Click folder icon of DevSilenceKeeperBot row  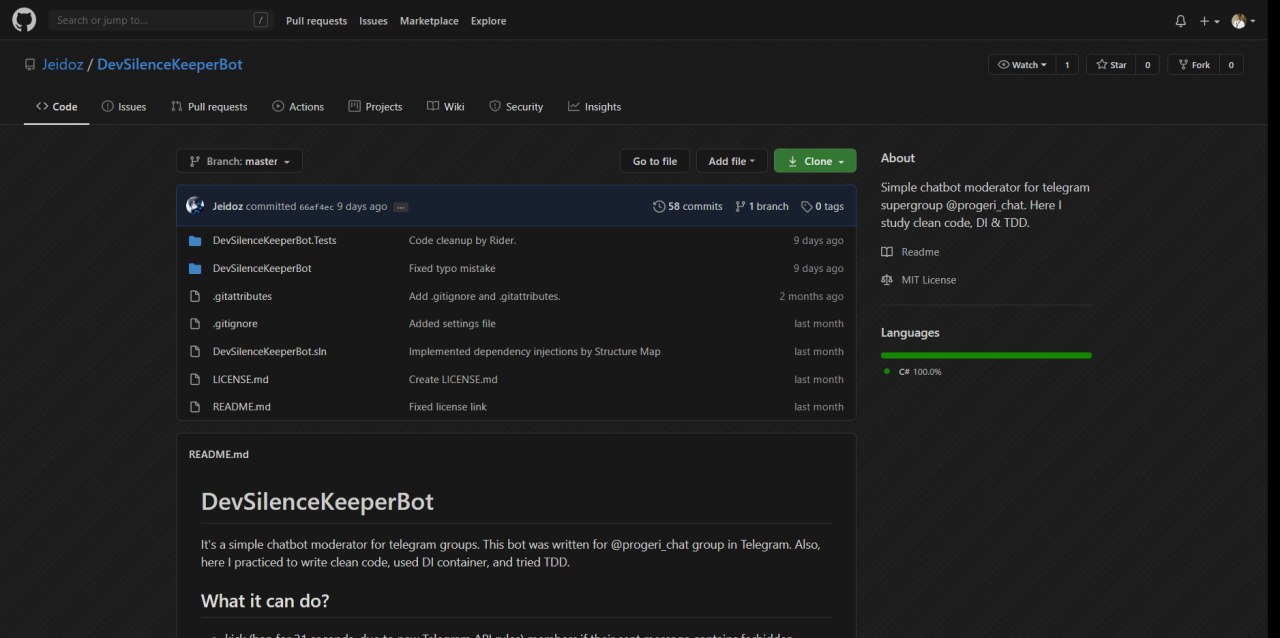[x=195, y=268]
